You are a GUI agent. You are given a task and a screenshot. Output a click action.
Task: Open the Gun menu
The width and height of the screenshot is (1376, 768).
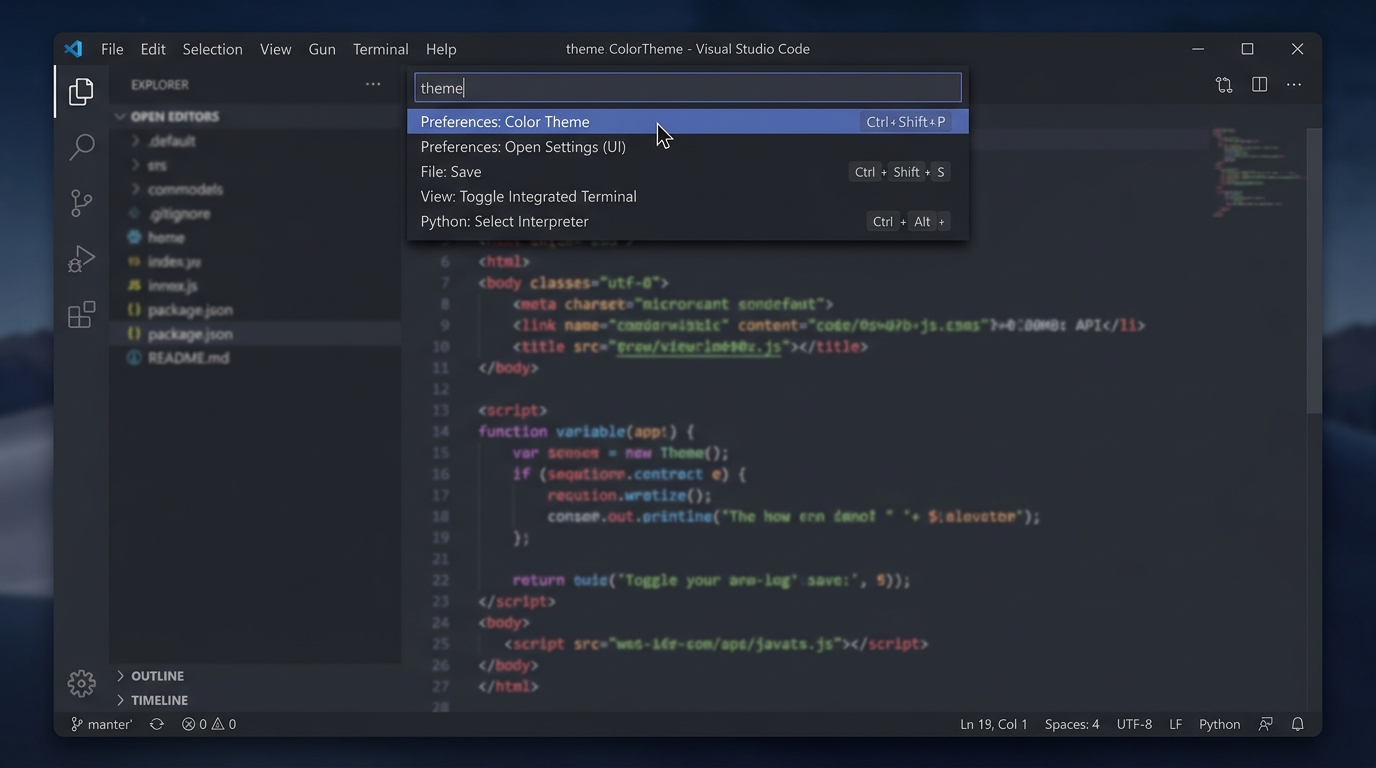(322, 49)
